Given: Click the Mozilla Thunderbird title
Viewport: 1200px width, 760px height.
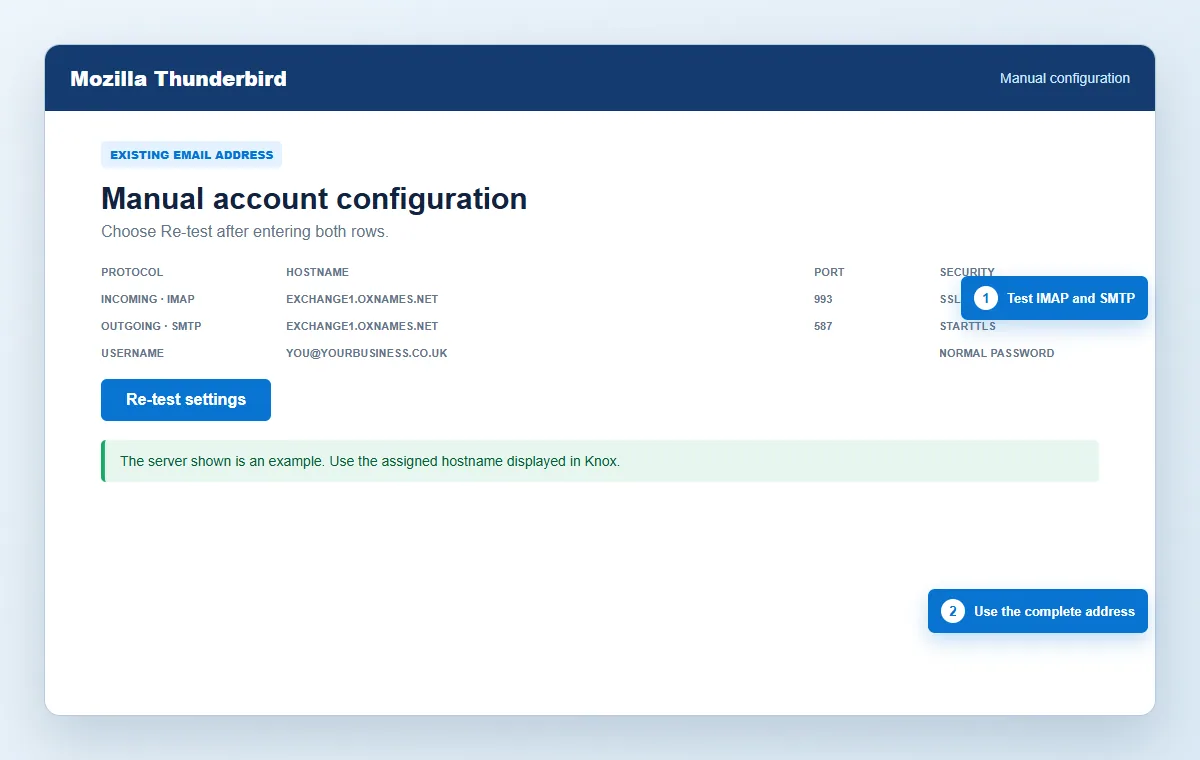Looking at the screenshot, I should point(178,78).
